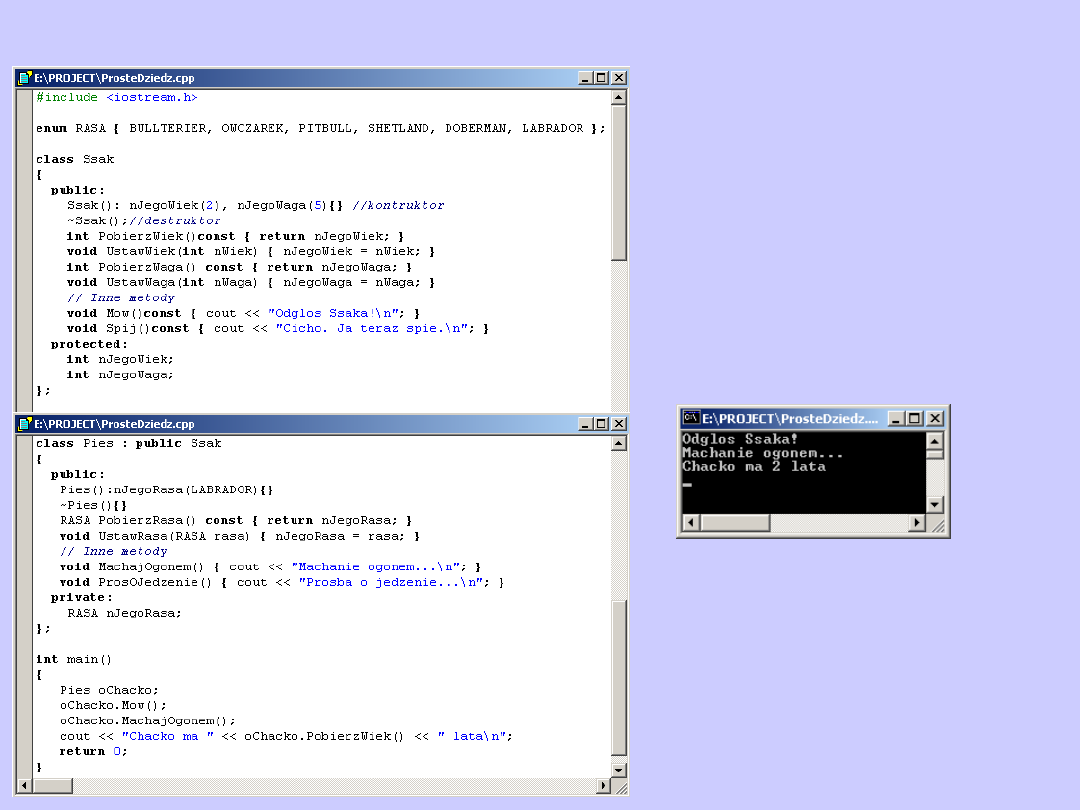Screen dimensions: 1080x810
Task: Click string "Odglos Ssaka!\n" in Mow method
Action: click(333, 313)
